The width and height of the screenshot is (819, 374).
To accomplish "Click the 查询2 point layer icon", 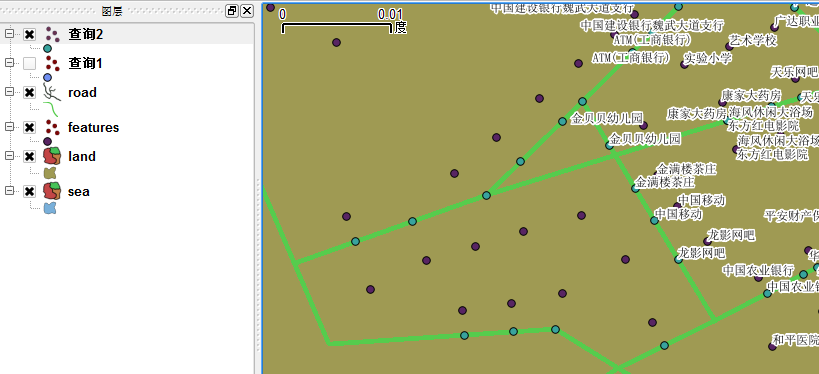I will point(52,34).
